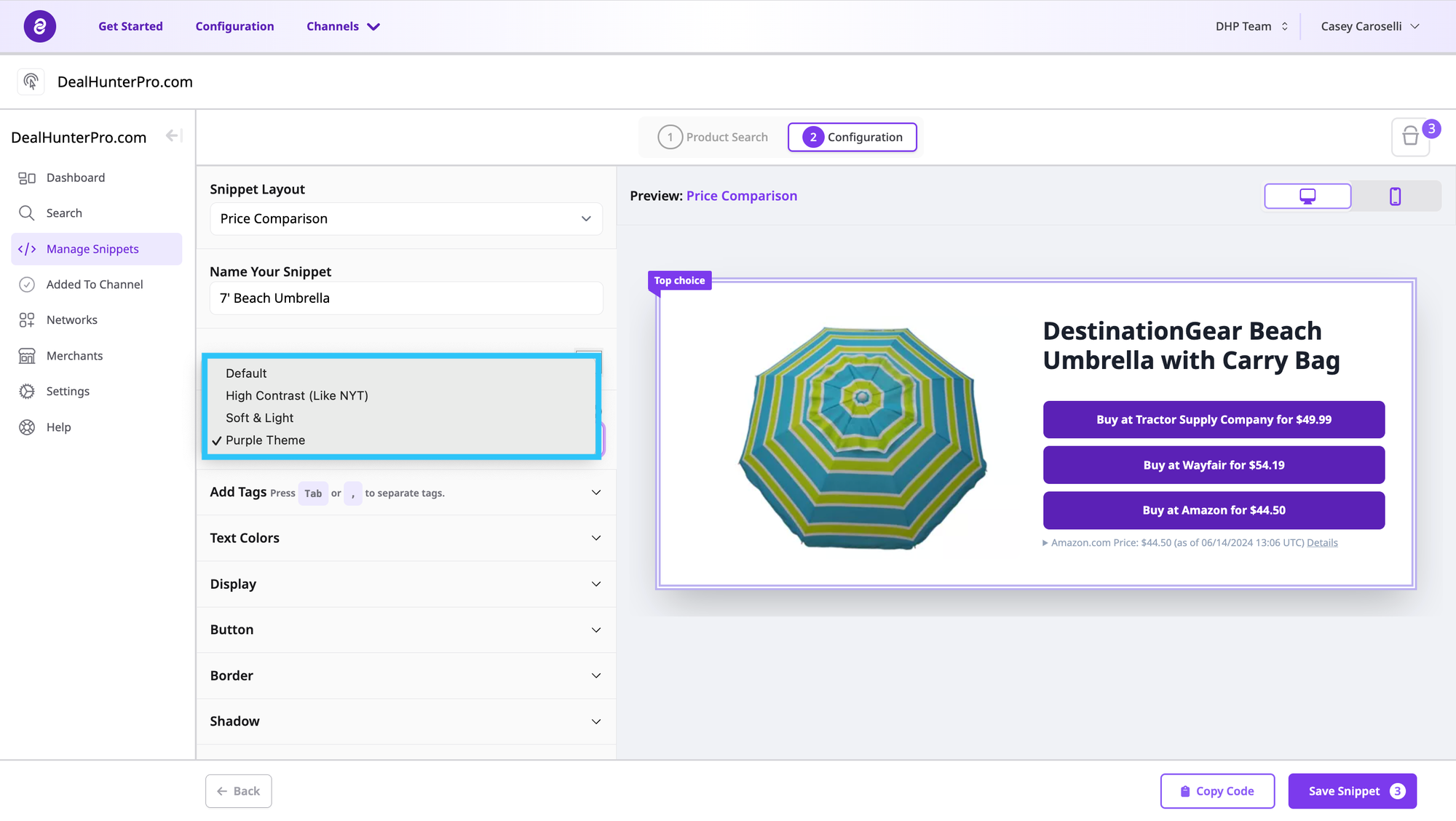Open the Help sidebar item
Viewport: 1456px width, 821px height.
[x=58, y=427]
